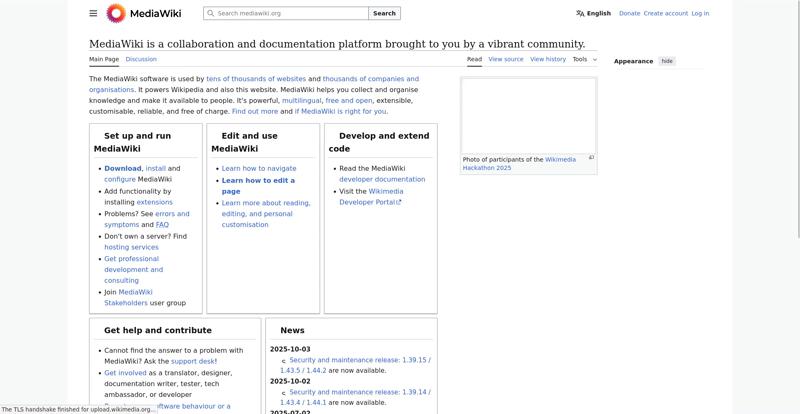Select the View source tab
This screenshot has width=800, height=414.
click(x=506, y=59)
